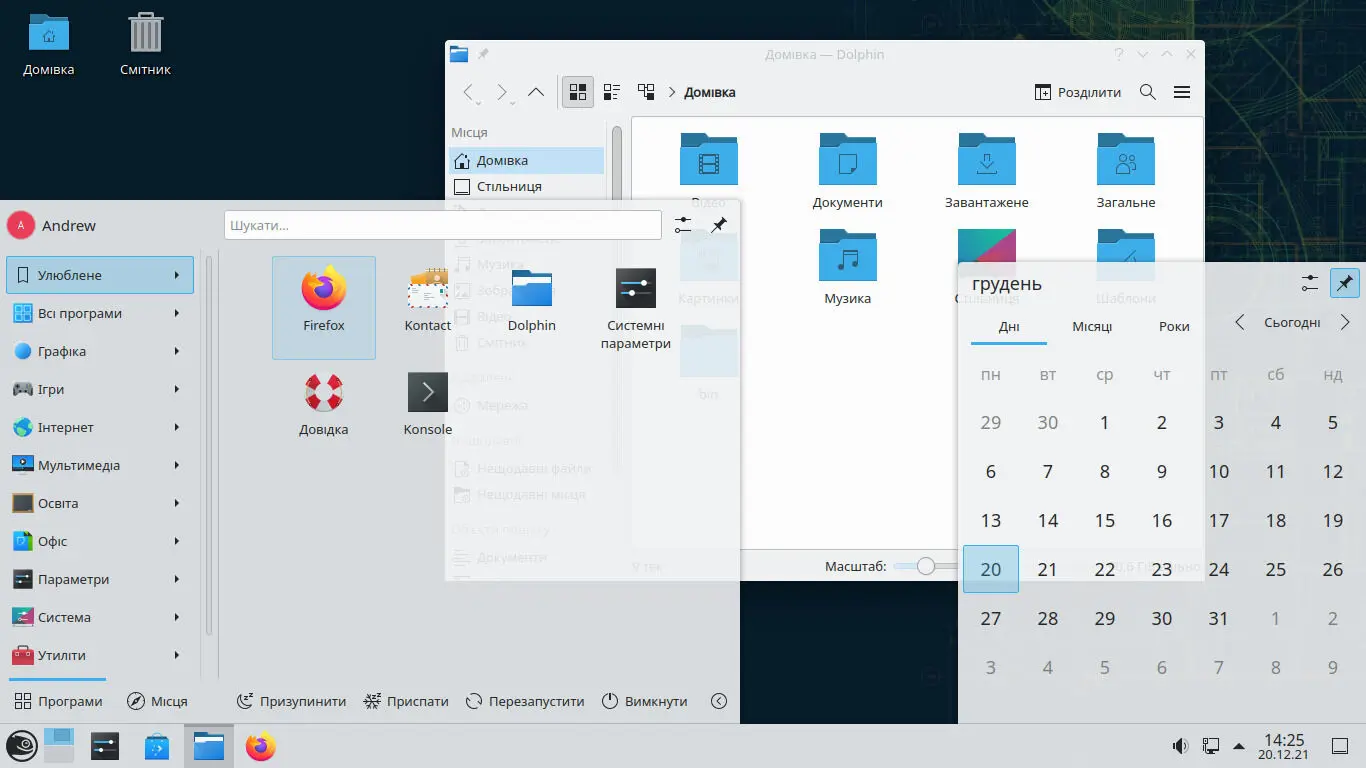Image resolution: width=1366 pixels, height=768 pixels.
Task: Switch calendar to Роки tab
Action: tap(1174, 326)
